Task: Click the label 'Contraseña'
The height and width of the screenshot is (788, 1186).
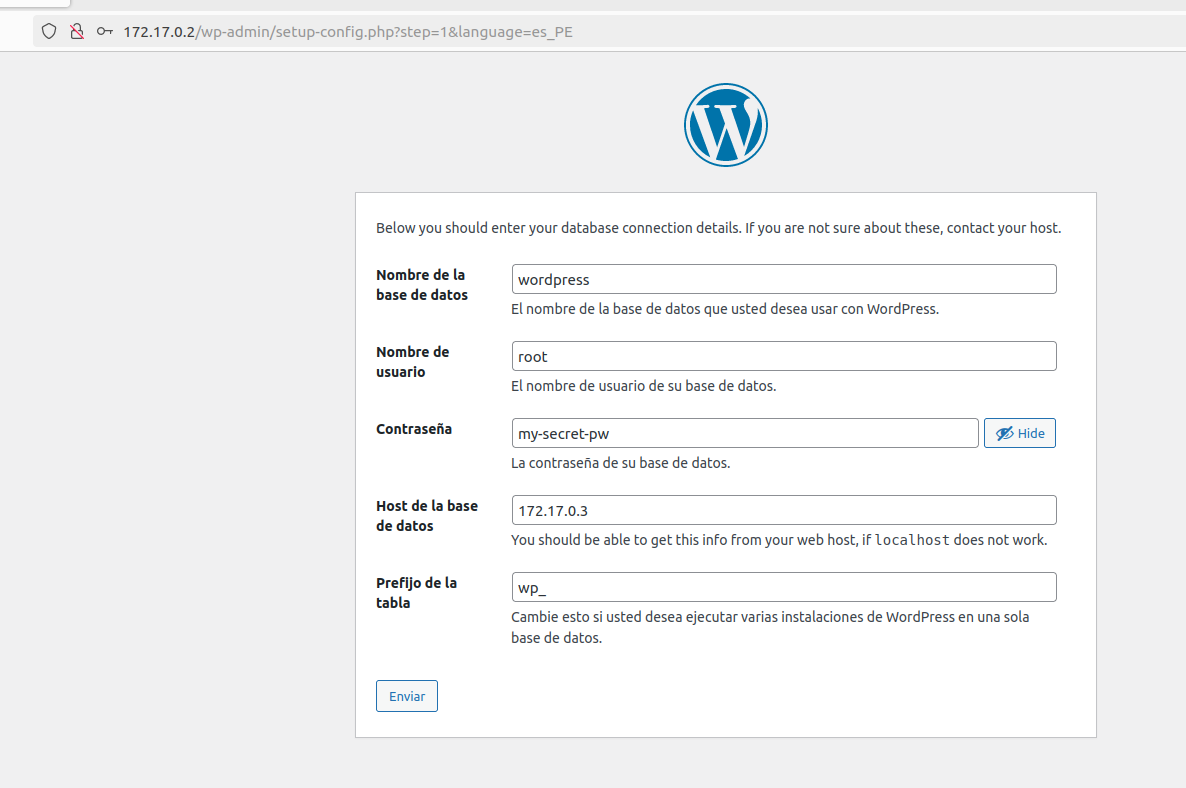Action: [414, 429]
